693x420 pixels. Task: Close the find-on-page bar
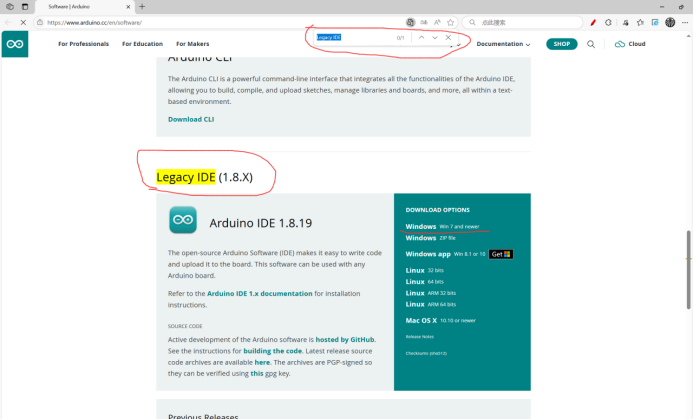[x=448, y=38]
